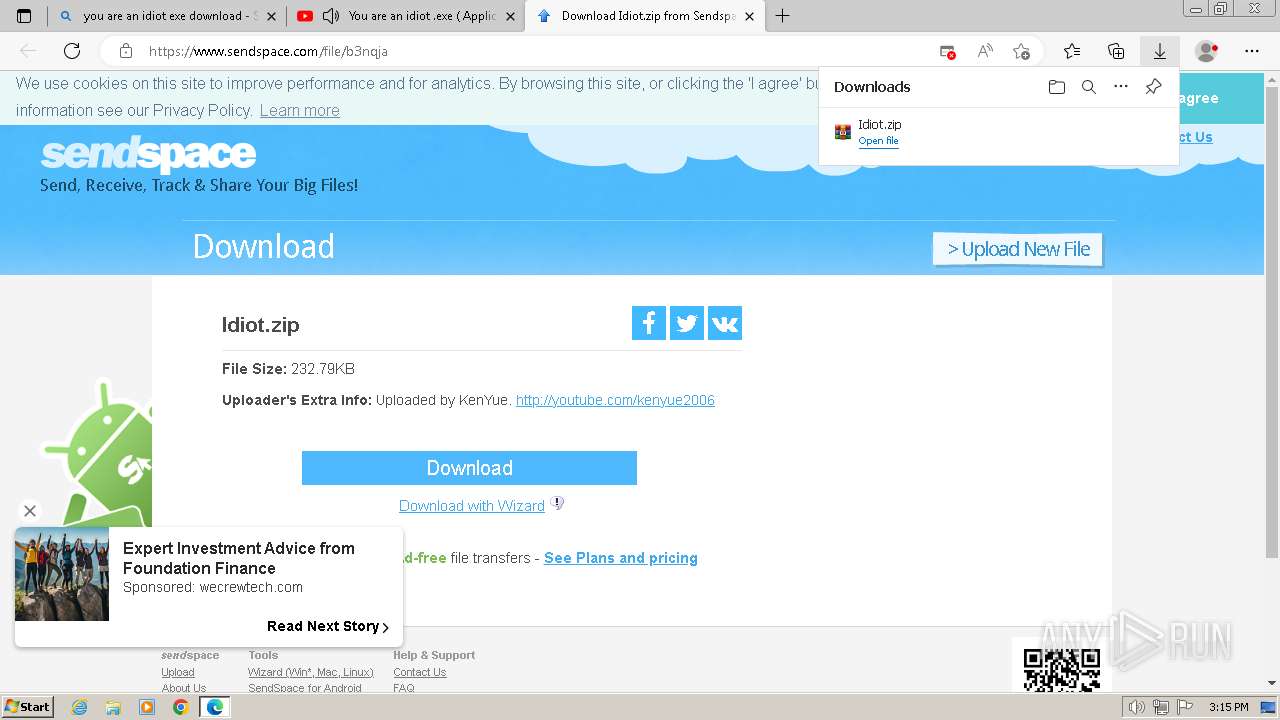This screenshot has height=720, width=1280.
Task: Open Edge Settings and more menu
Action: click(x=1252, y=51)
